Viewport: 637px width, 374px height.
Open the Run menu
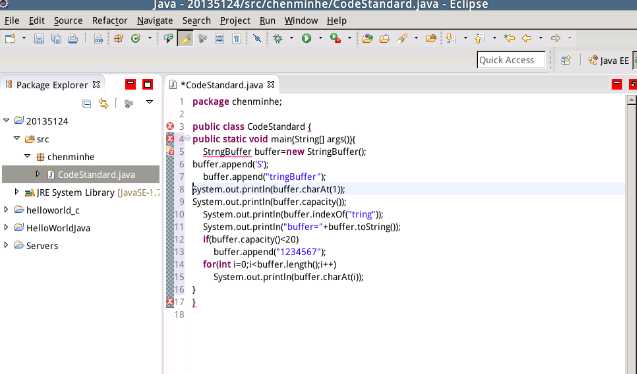[x=267, y=21]
